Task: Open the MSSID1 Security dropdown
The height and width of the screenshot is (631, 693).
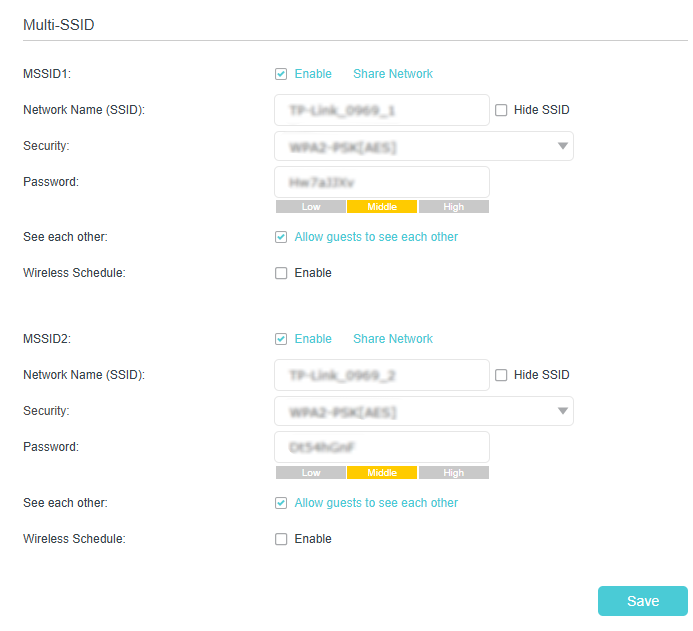Action: (424, 146)
